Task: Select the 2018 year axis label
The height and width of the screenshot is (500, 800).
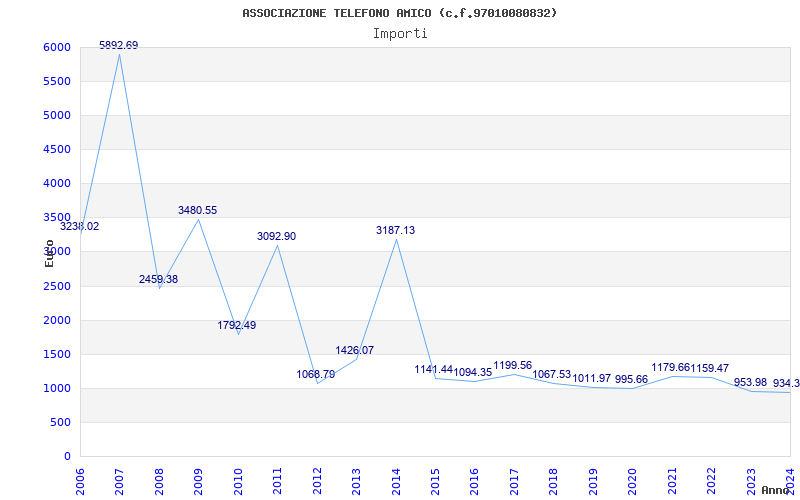Action: (x=553, y=481)
